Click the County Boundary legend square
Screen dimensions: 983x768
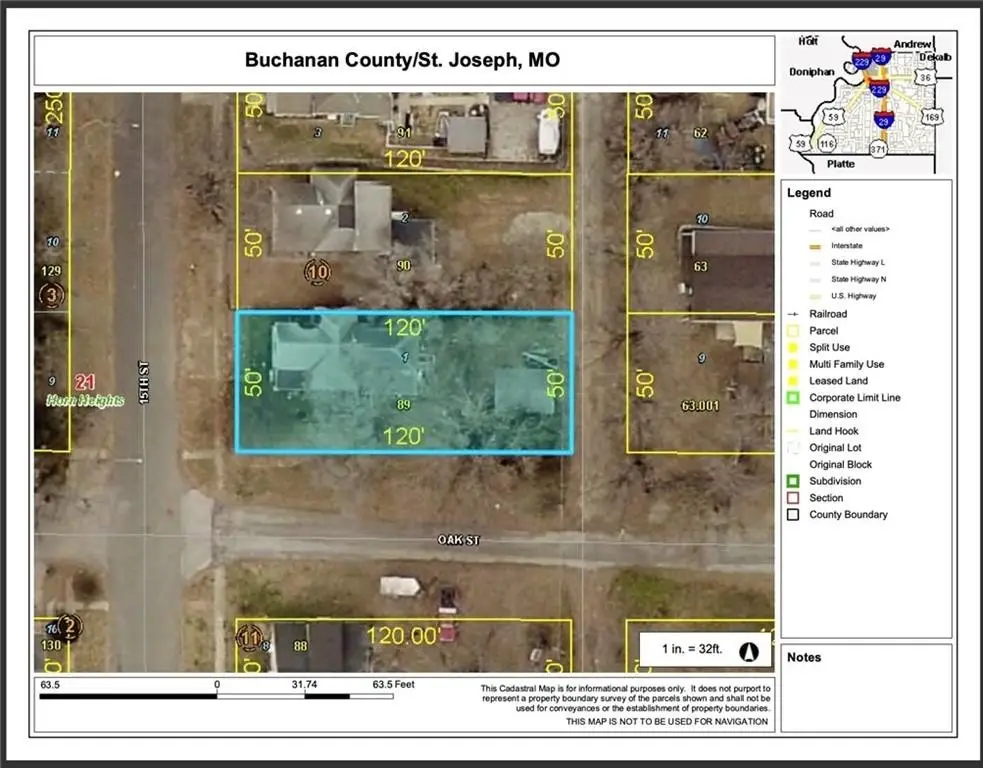pos(792,515)
